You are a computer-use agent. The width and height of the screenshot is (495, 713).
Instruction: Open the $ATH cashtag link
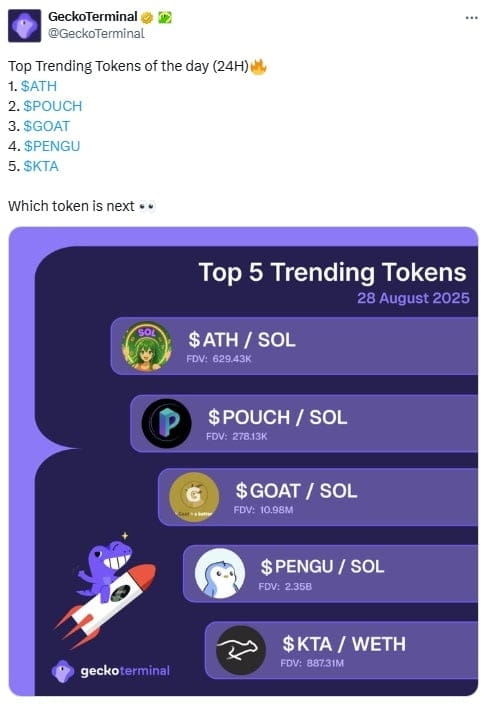[39, 86]
